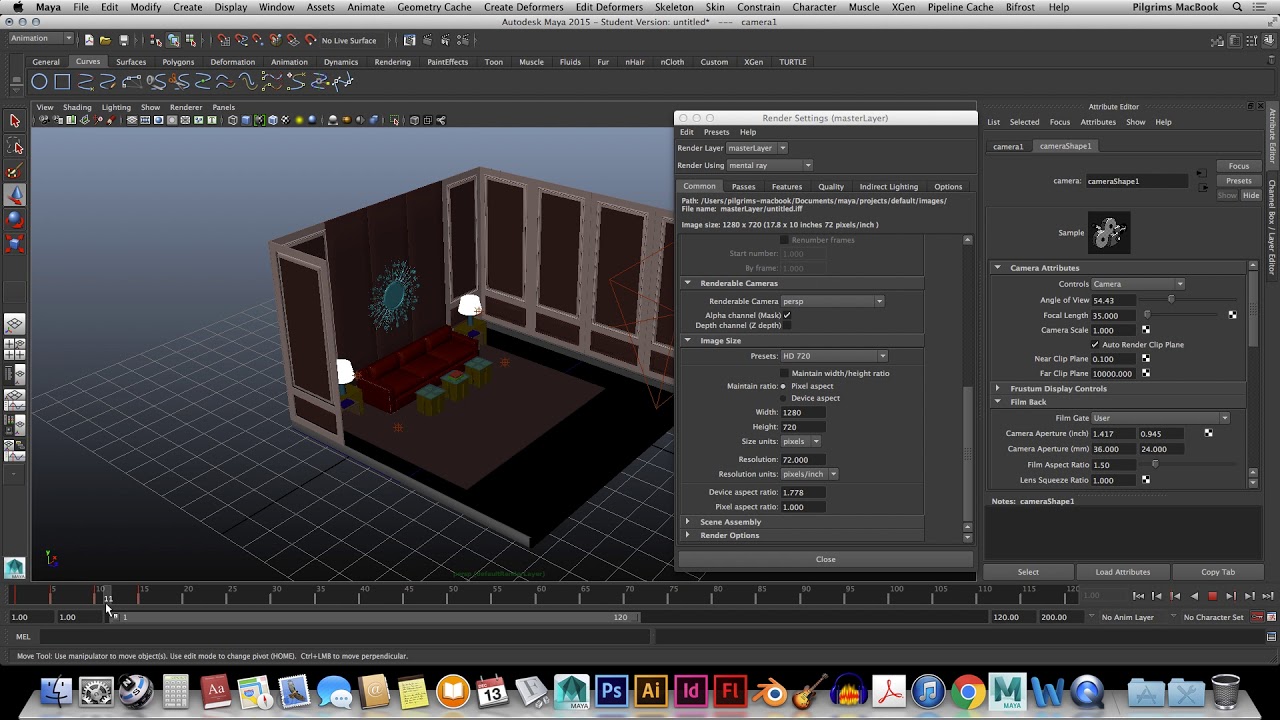Go to start of playback range
The width and height of the screenshot is (1280, 720).
(x=1139, y=596)
